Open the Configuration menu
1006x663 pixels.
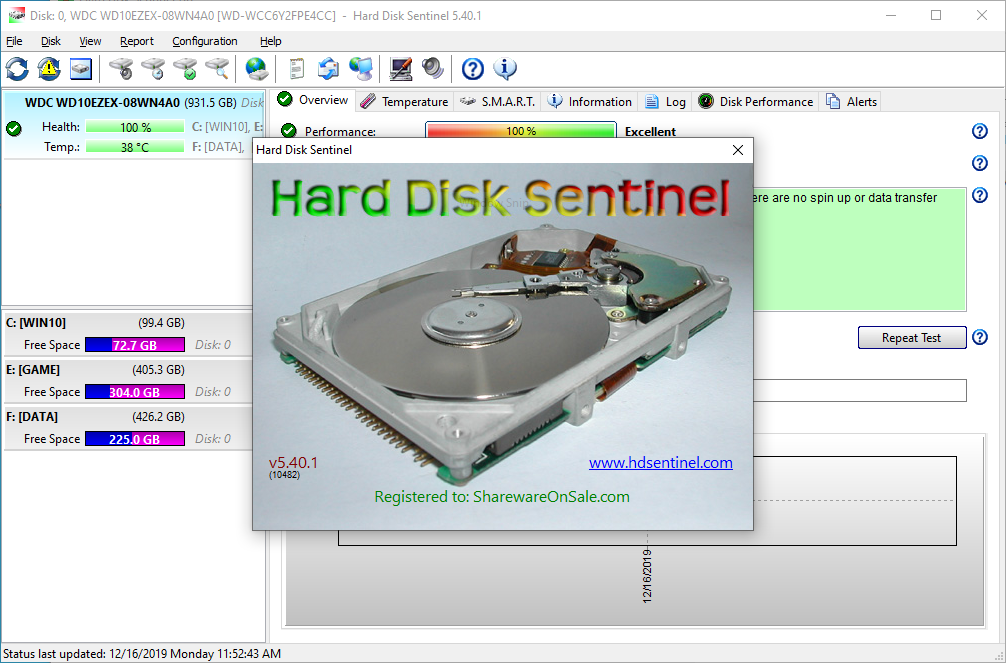click(x=205, y=41)
